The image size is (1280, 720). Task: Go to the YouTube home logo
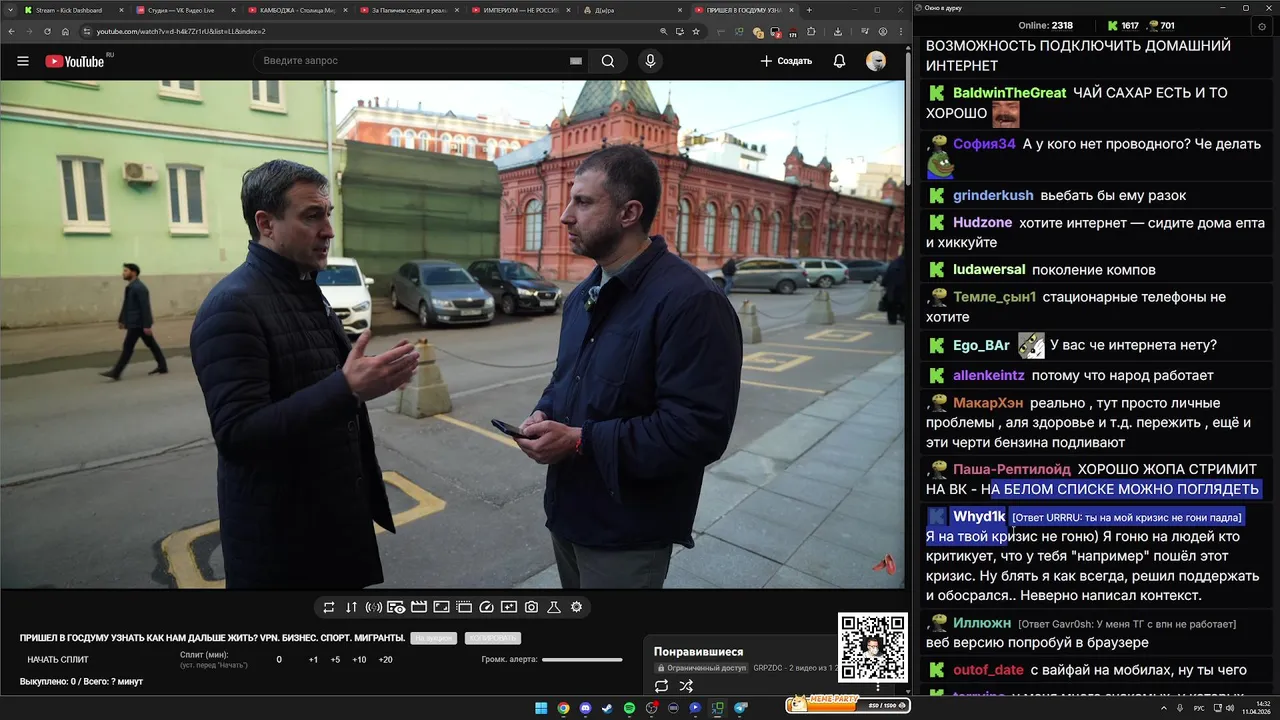pyautogui.click(x=75, y=61)
